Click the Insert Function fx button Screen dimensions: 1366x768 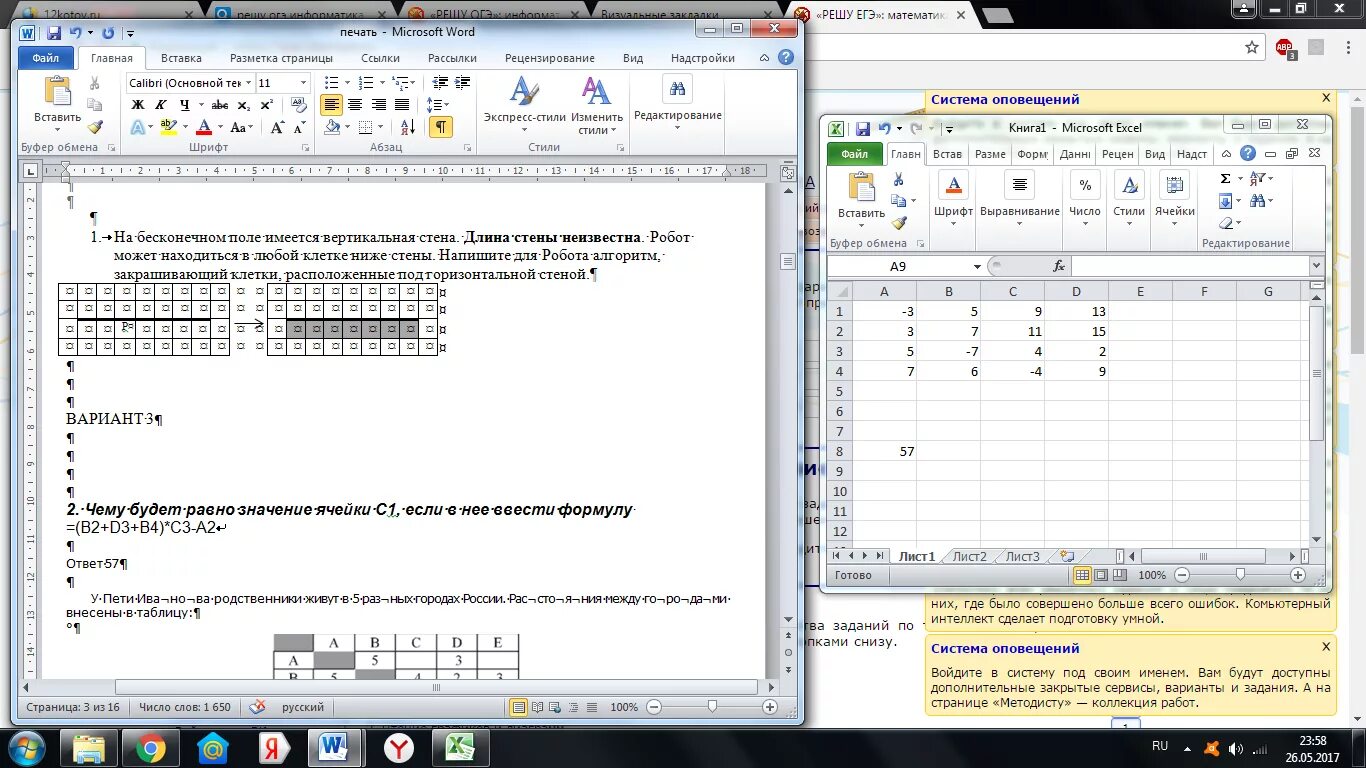pos(1059,266)
